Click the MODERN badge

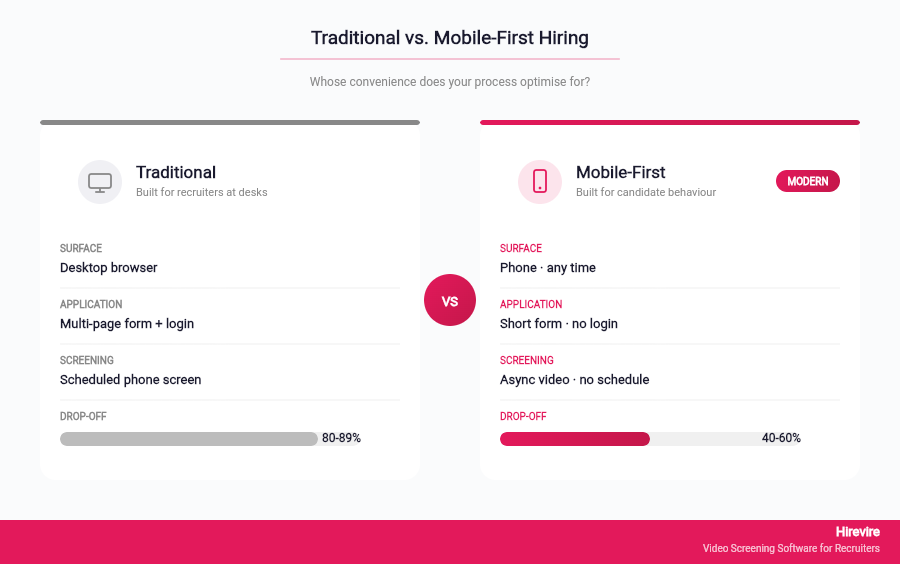(x=807, y=181)
